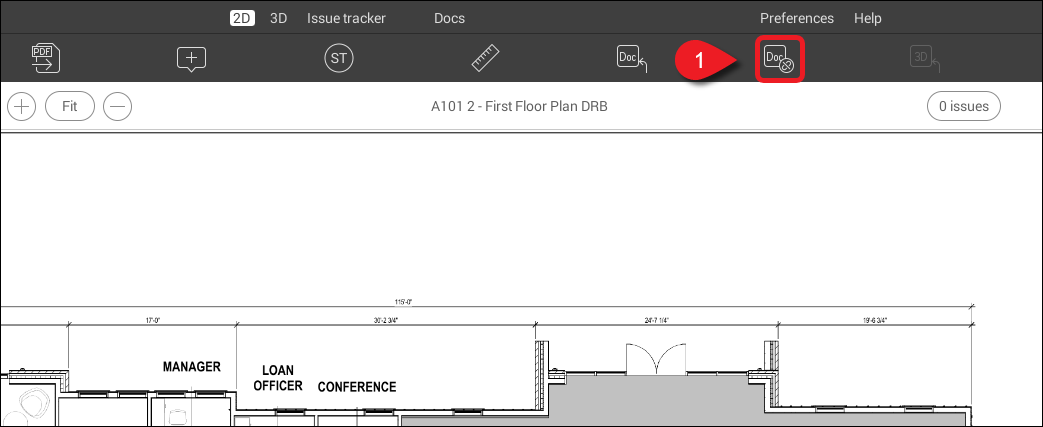1043x427 pixels.
Task: Open the 0 issues button
Action: click(x=964, y=106)
